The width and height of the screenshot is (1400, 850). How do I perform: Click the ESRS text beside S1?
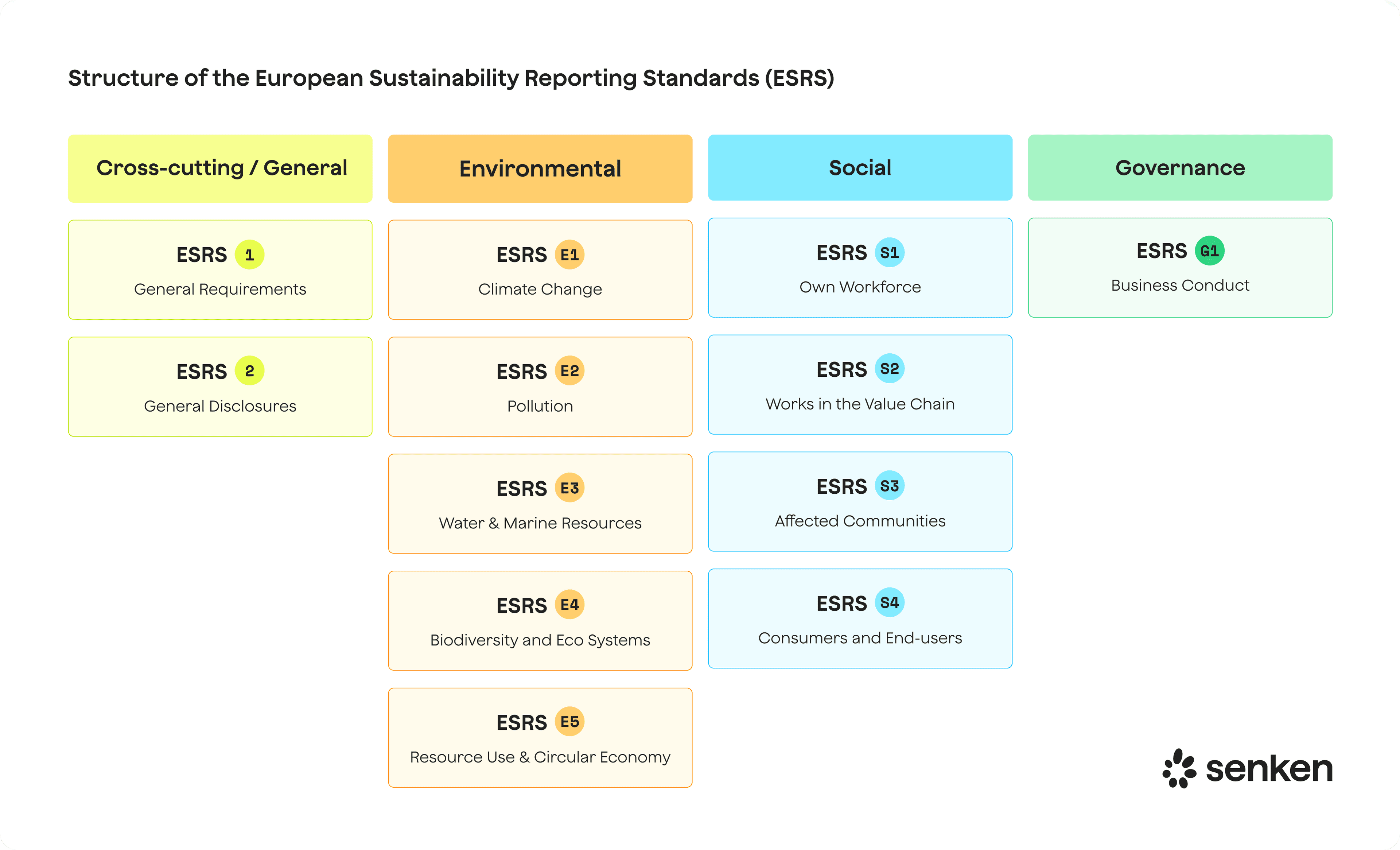(x=841, y=253)
